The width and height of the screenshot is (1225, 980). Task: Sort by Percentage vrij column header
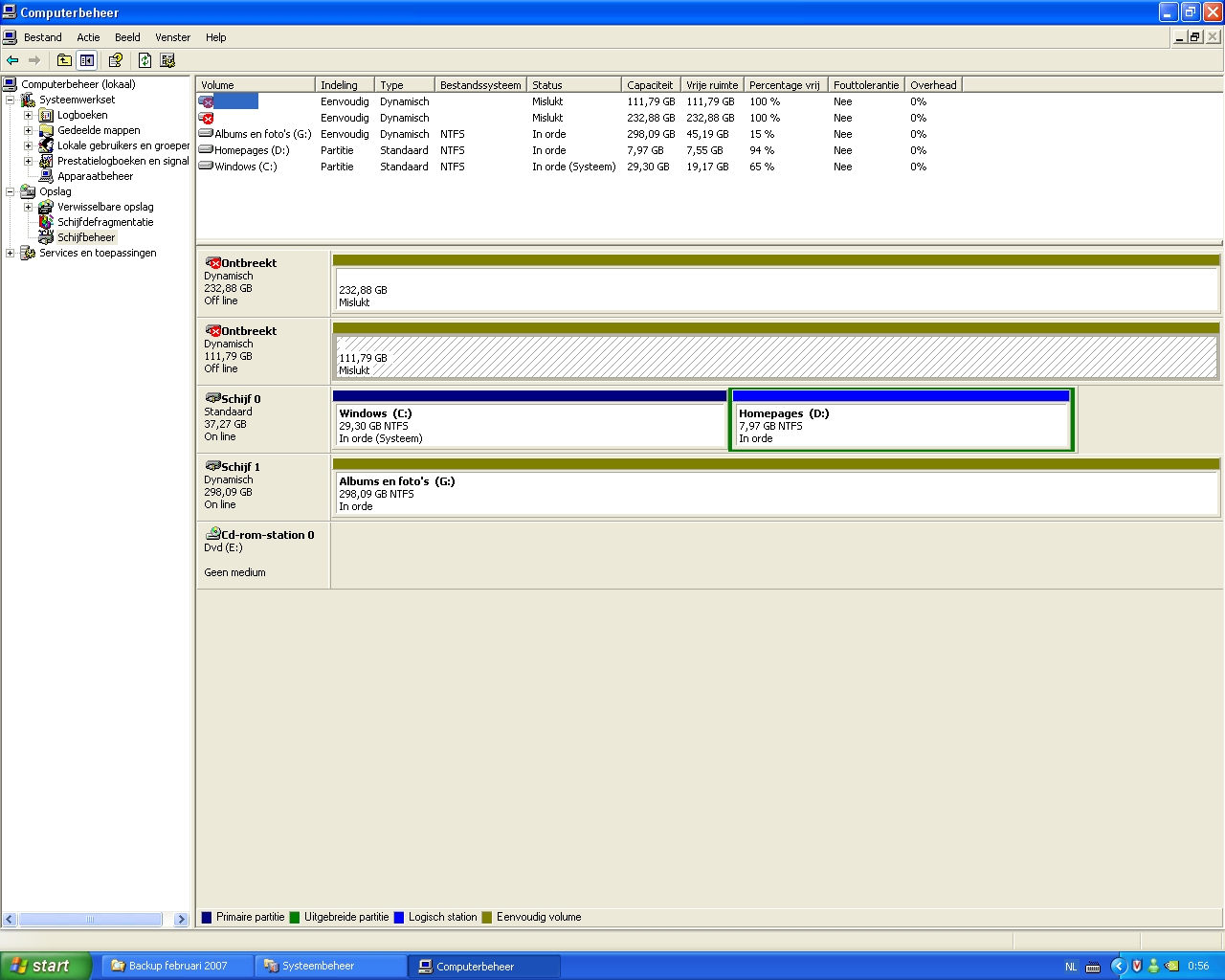coord(786,85)
